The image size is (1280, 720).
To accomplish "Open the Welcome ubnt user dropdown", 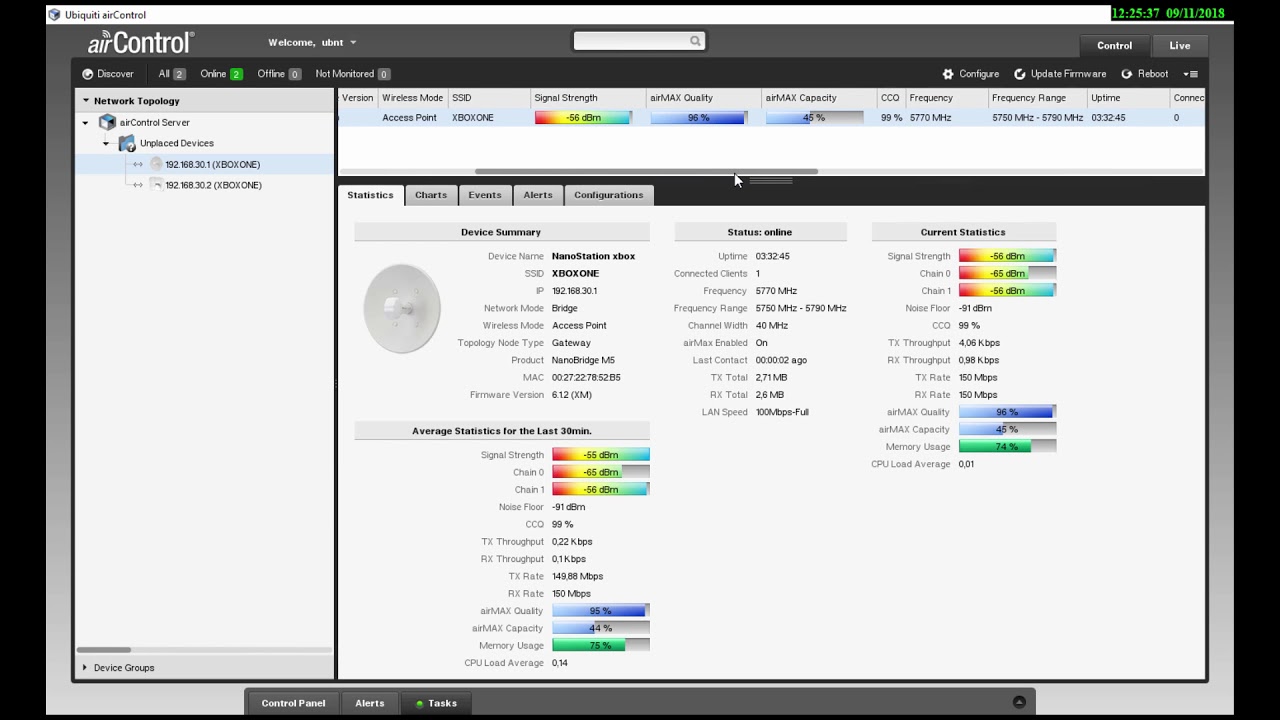I will pos(312,43).
